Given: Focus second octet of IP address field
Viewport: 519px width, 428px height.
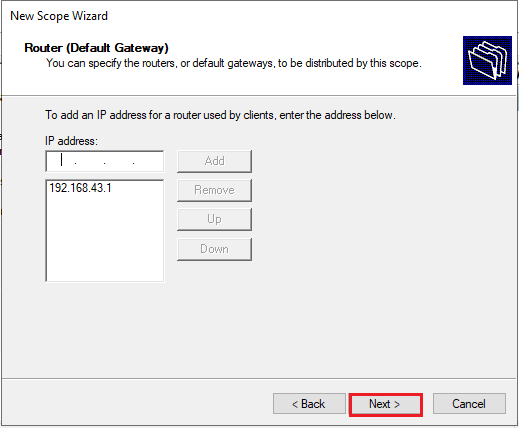Looking at the screenshot, I should click(x=90, y=161).
